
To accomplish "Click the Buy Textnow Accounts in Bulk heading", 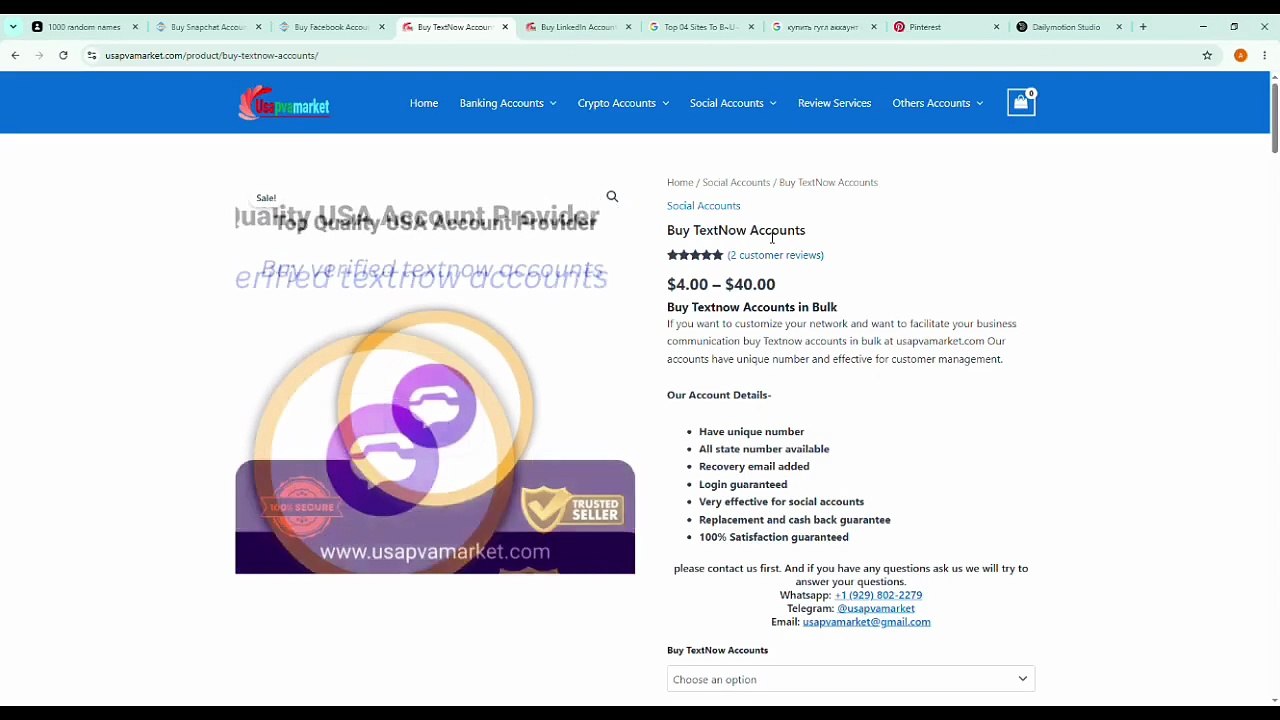I will 752,307.
